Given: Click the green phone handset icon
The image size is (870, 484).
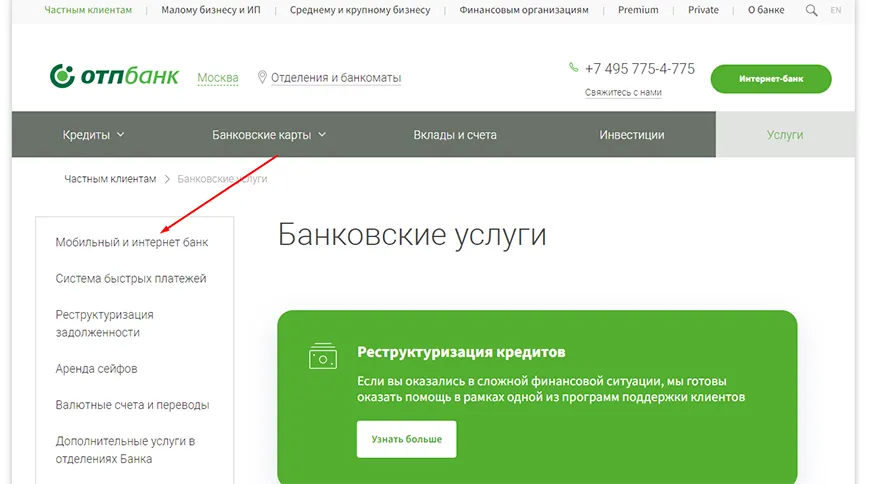Looking at the screenshot, I should pyautogui.click(x=573, y=68).
